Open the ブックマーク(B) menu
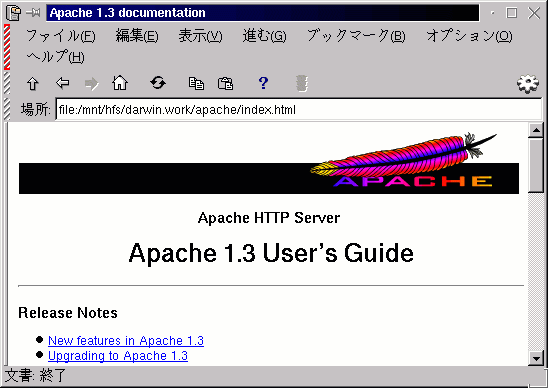This screenshot has width=548, height=388. point(356,36)
